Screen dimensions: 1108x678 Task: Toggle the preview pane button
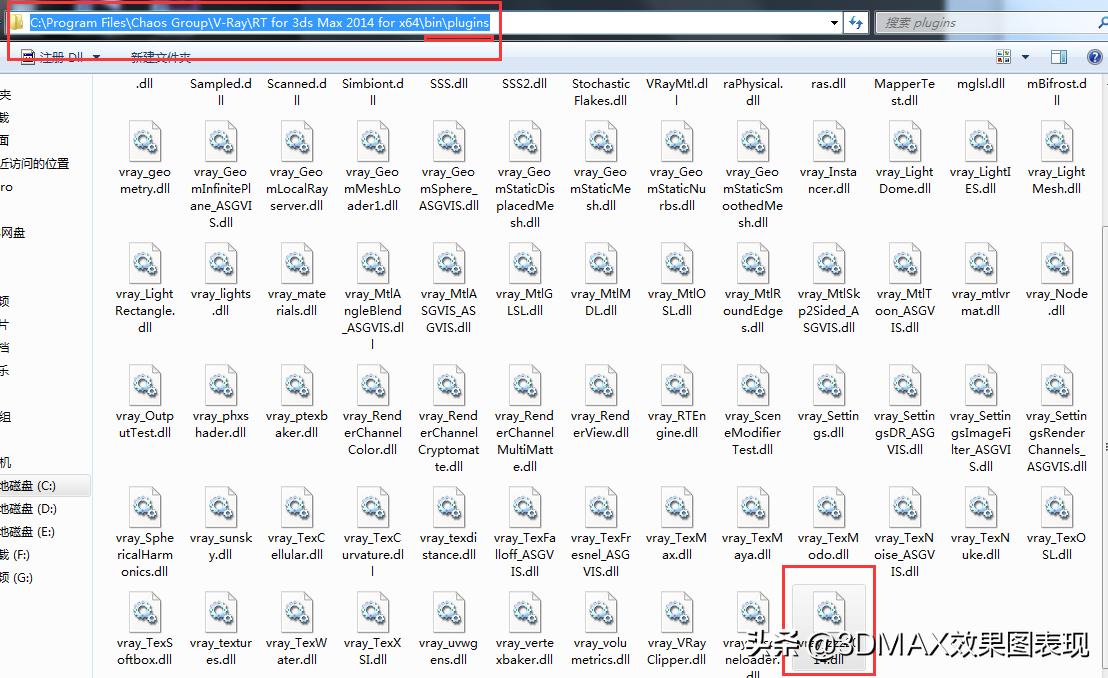pos(1058,57)
